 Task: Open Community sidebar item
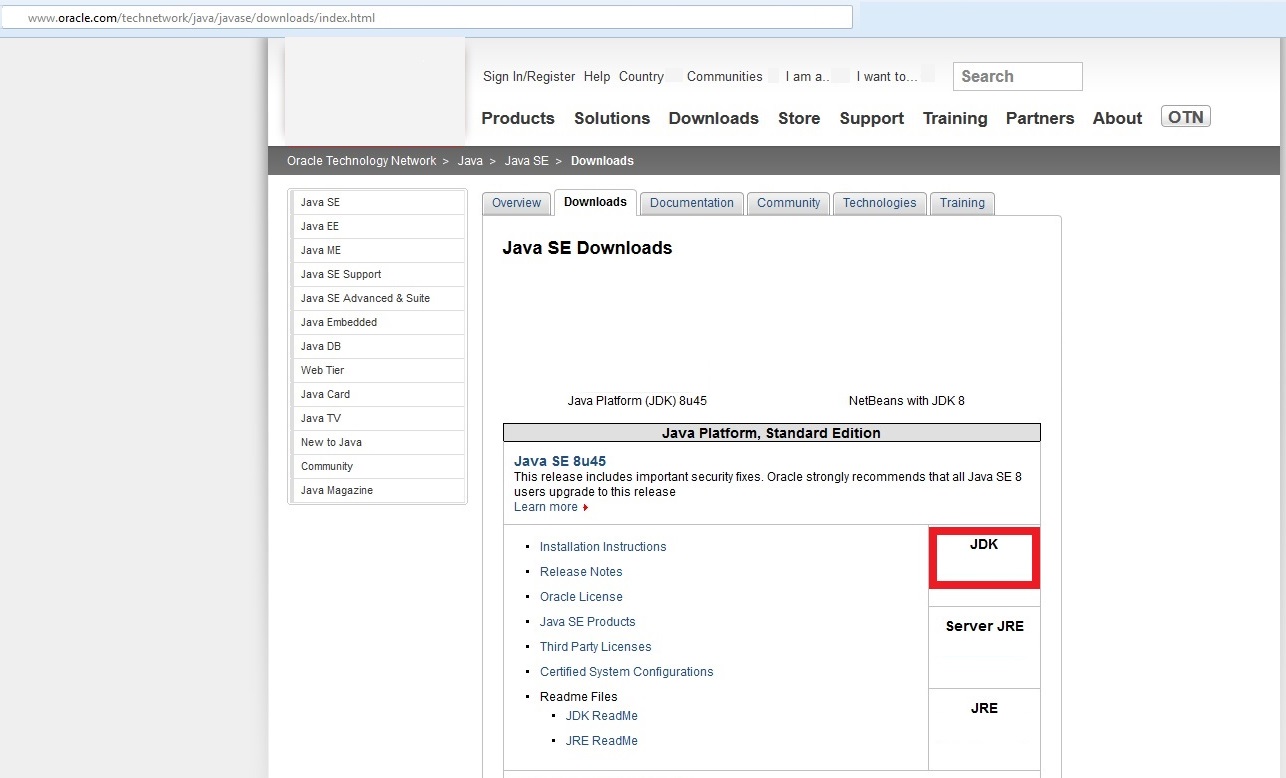click(x=380, y=466)
